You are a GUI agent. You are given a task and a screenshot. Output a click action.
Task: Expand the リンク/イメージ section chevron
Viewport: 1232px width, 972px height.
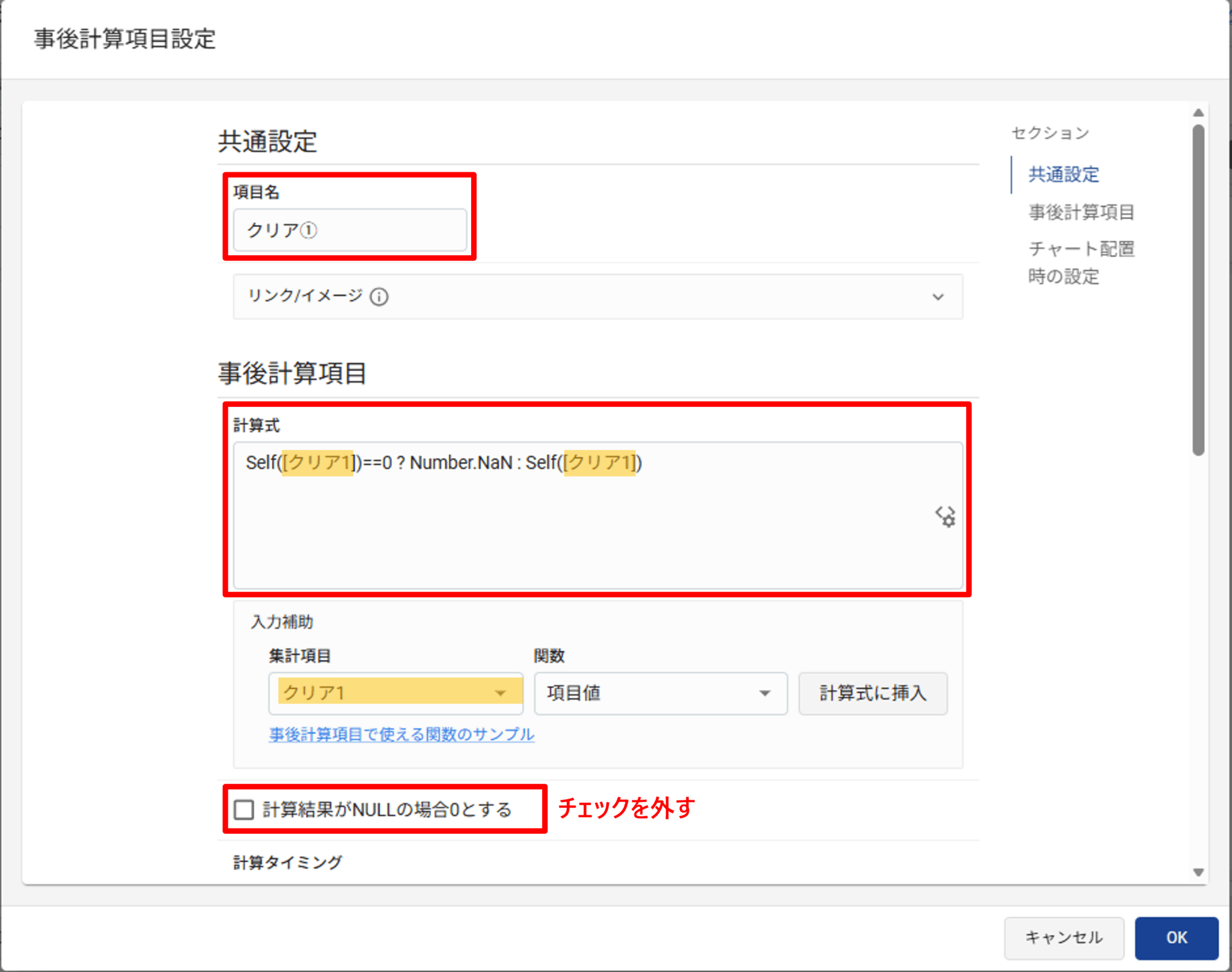point(938,297)
